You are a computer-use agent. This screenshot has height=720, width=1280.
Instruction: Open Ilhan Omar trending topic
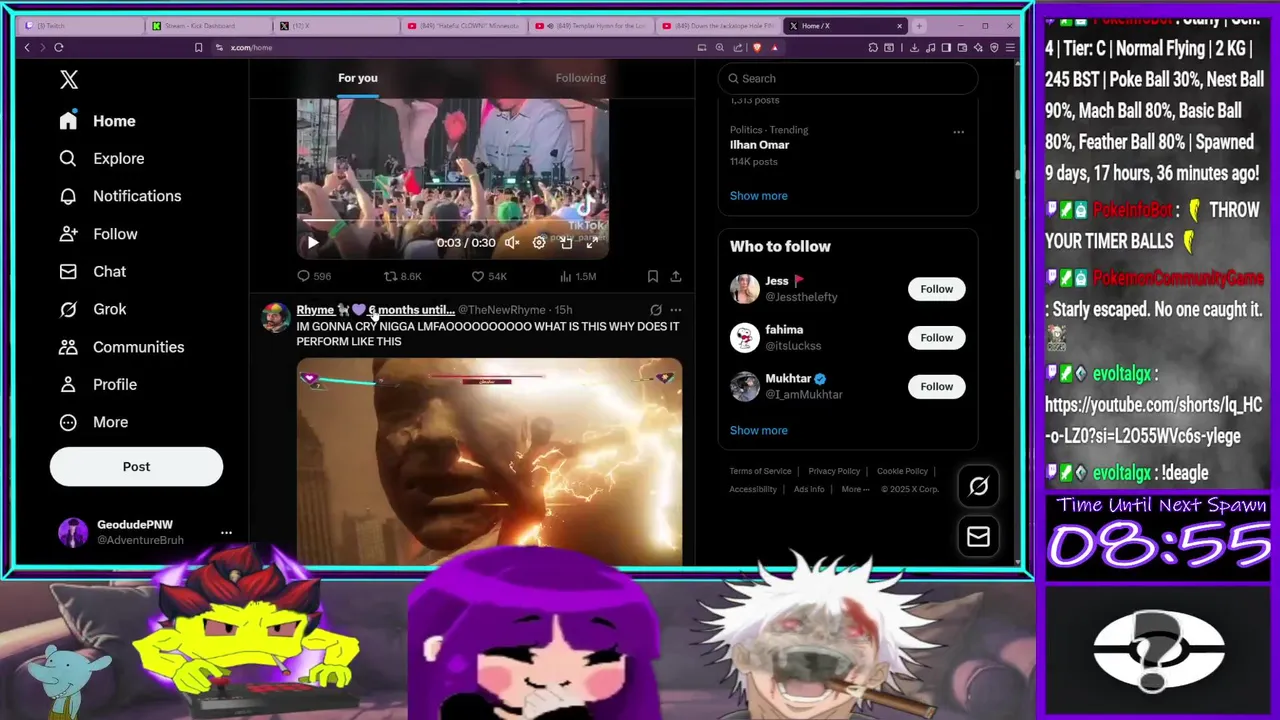[759, 145]
